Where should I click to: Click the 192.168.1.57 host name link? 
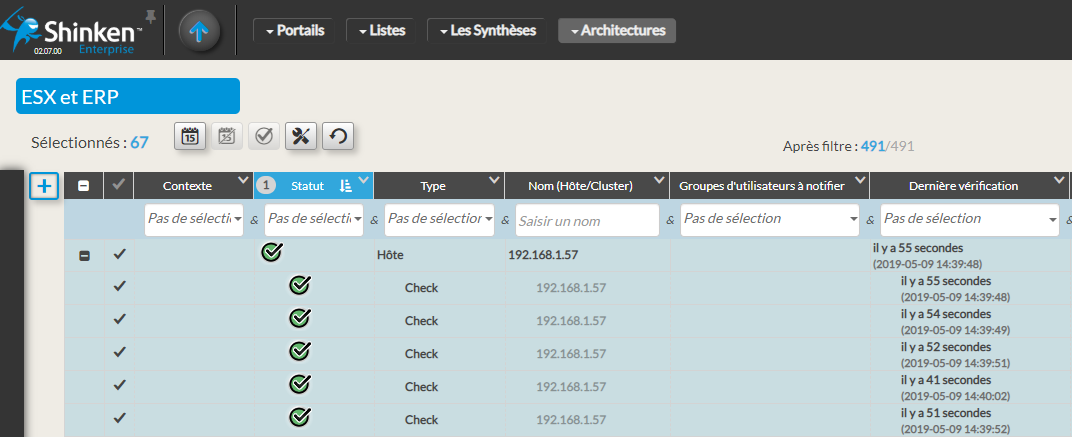543,255
